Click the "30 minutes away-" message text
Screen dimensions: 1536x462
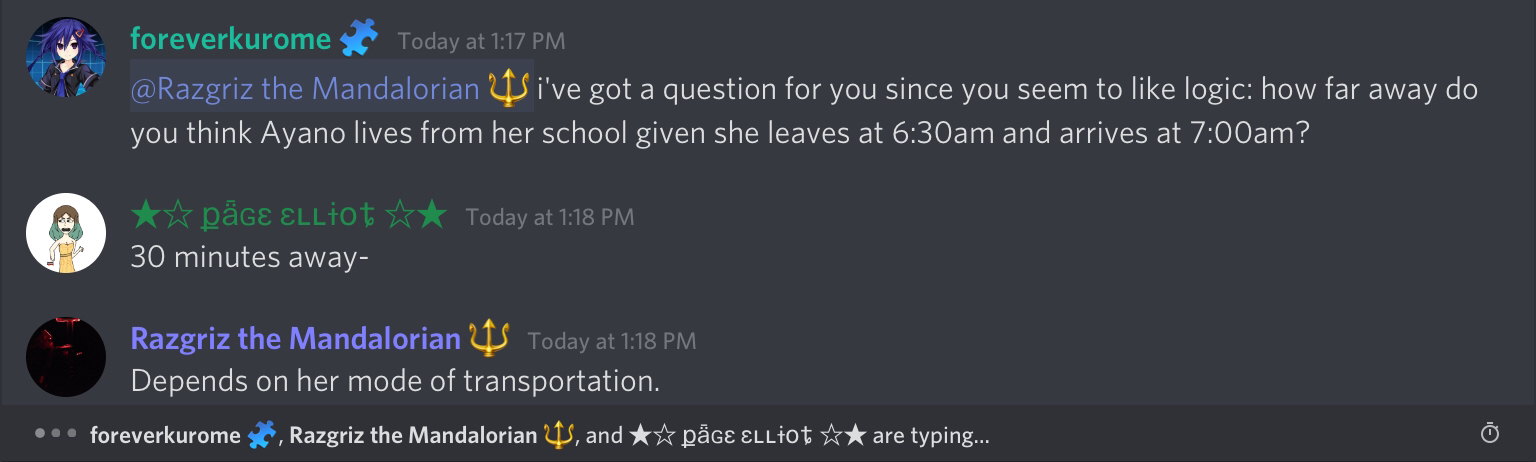pyautogui.click(x=250, y=257)
